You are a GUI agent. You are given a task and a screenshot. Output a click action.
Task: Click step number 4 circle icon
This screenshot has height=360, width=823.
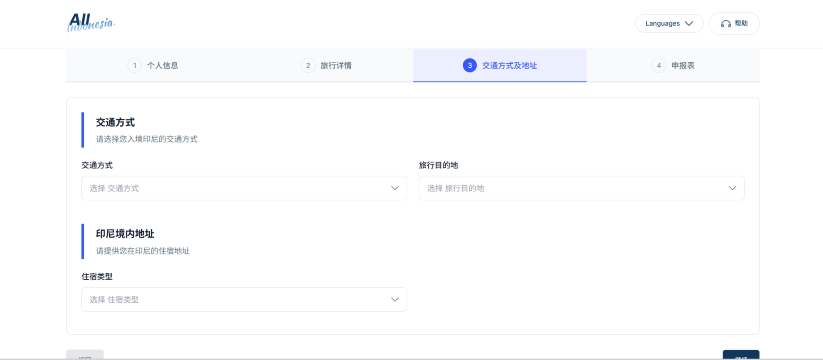pyautogui.click(x=659, y=66)
